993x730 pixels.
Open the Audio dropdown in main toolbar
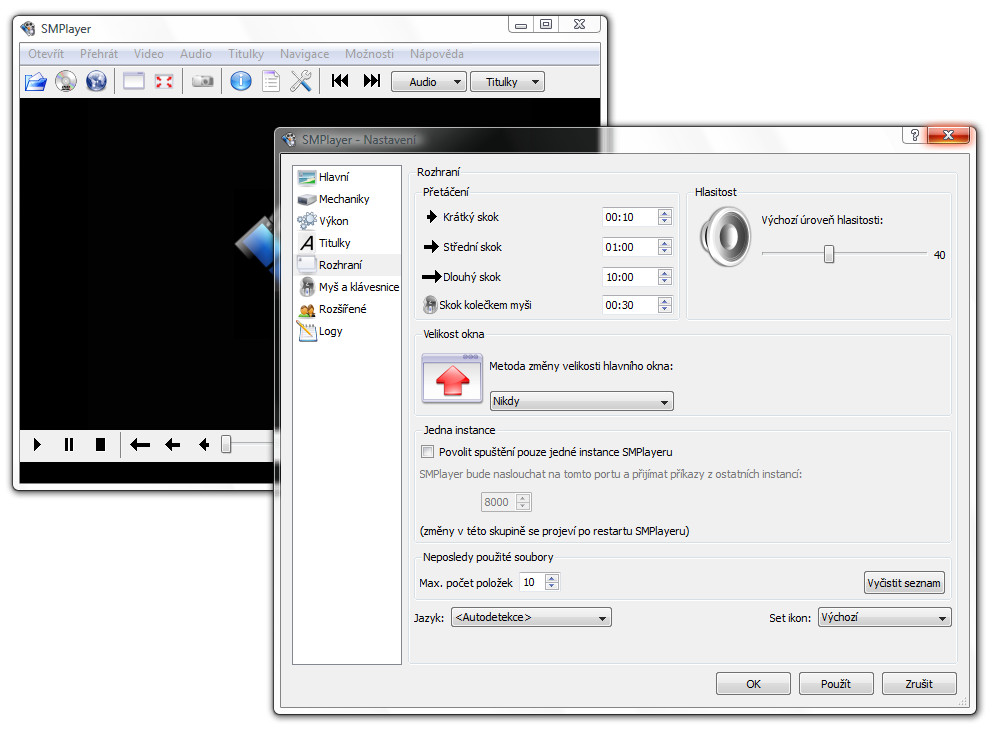(x=429, y=82)
